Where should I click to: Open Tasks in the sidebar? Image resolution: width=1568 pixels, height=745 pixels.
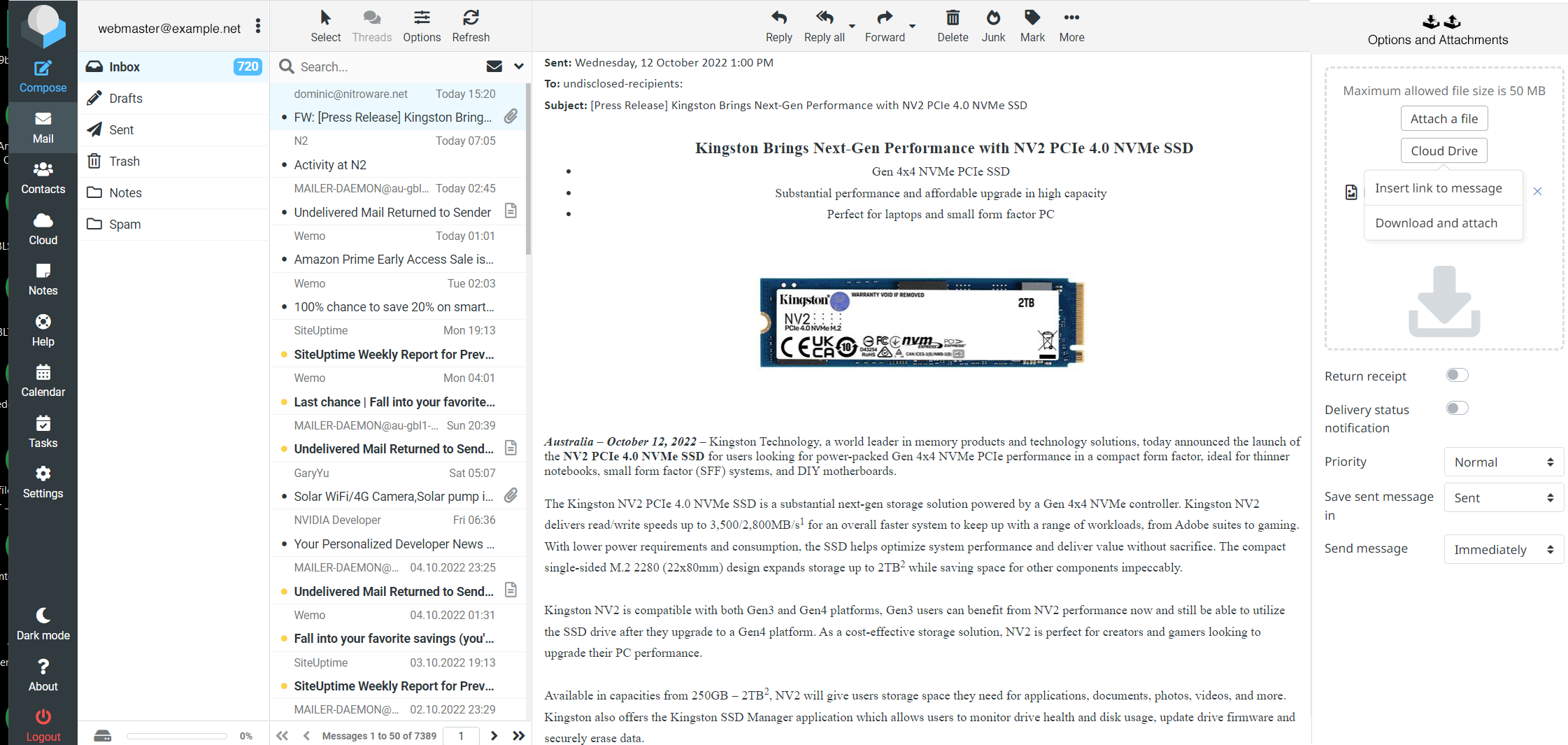(x=43, y=432)
